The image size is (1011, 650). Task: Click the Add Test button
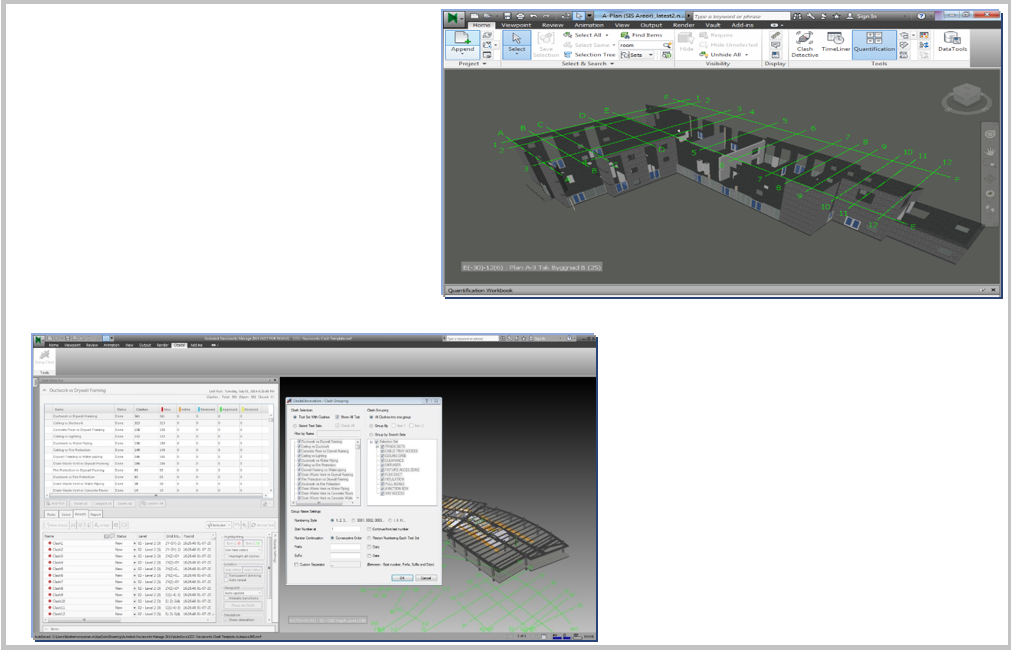[57, 504]
